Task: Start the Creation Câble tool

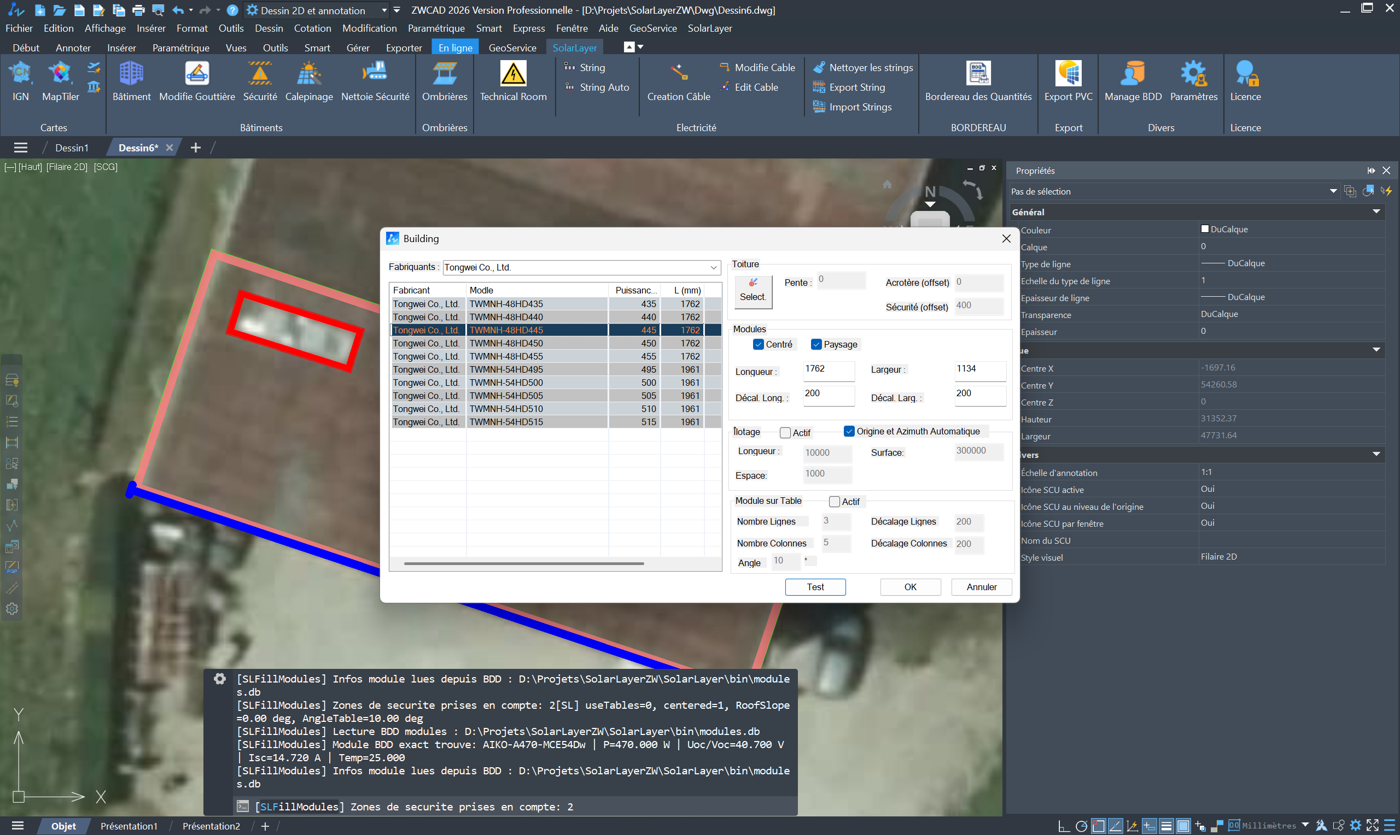Action: point(679,81)
